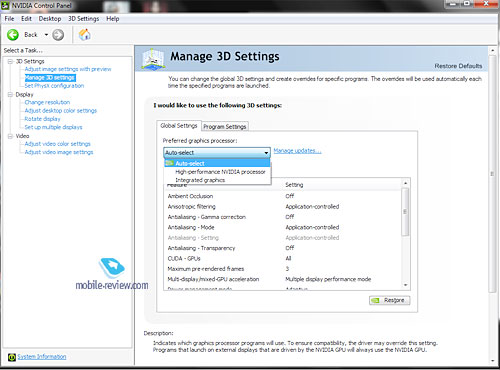Viewport: 500px width, 370px height.
Task: Open the File menu
Action: tap(9, 19)
